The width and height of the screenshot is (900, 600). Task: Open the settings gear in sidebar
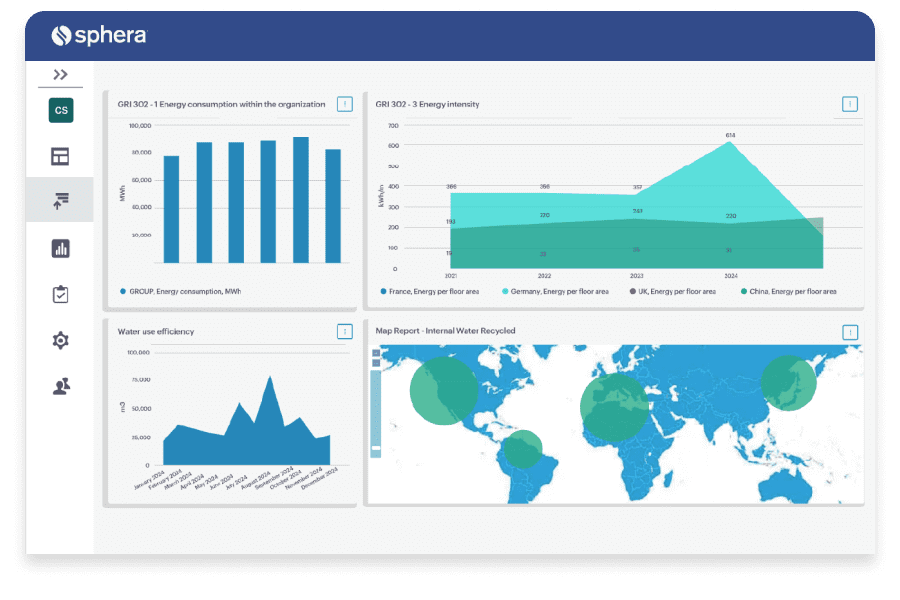tap(61, 340)
